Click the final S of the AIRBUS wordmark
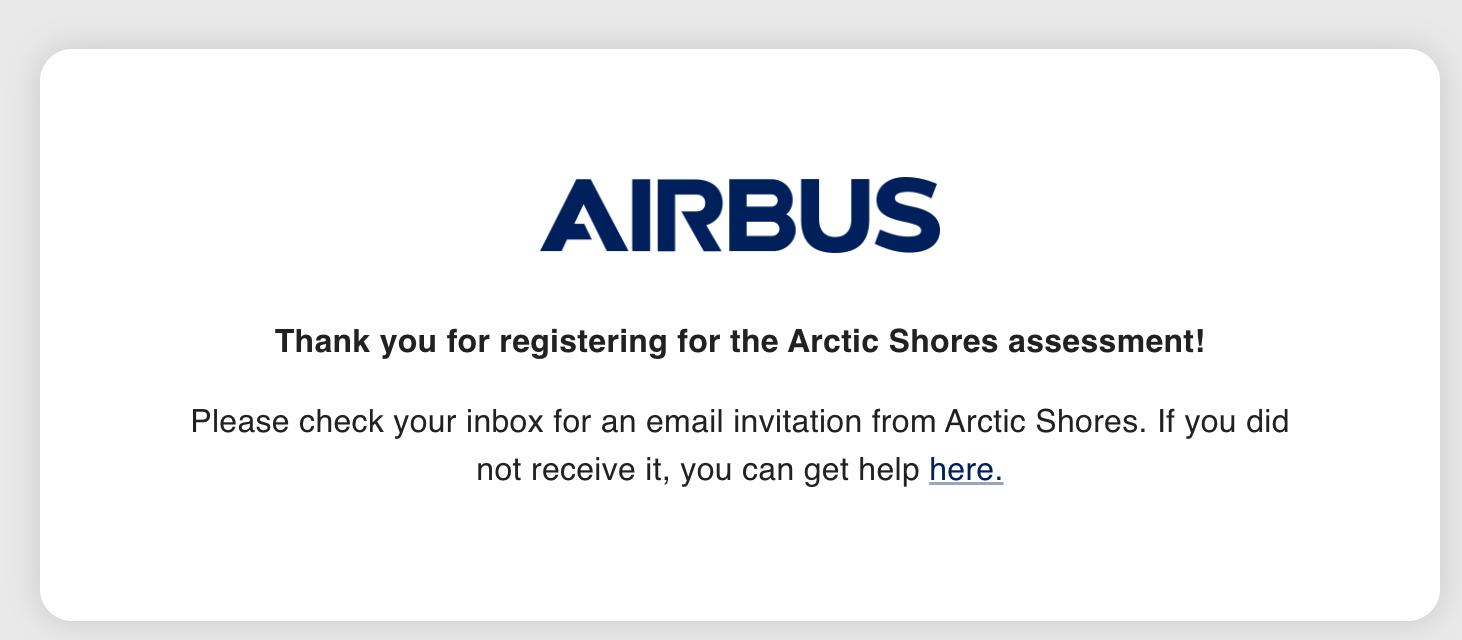This screenshot has height=640, width=1462. click(x=905, y=214)
